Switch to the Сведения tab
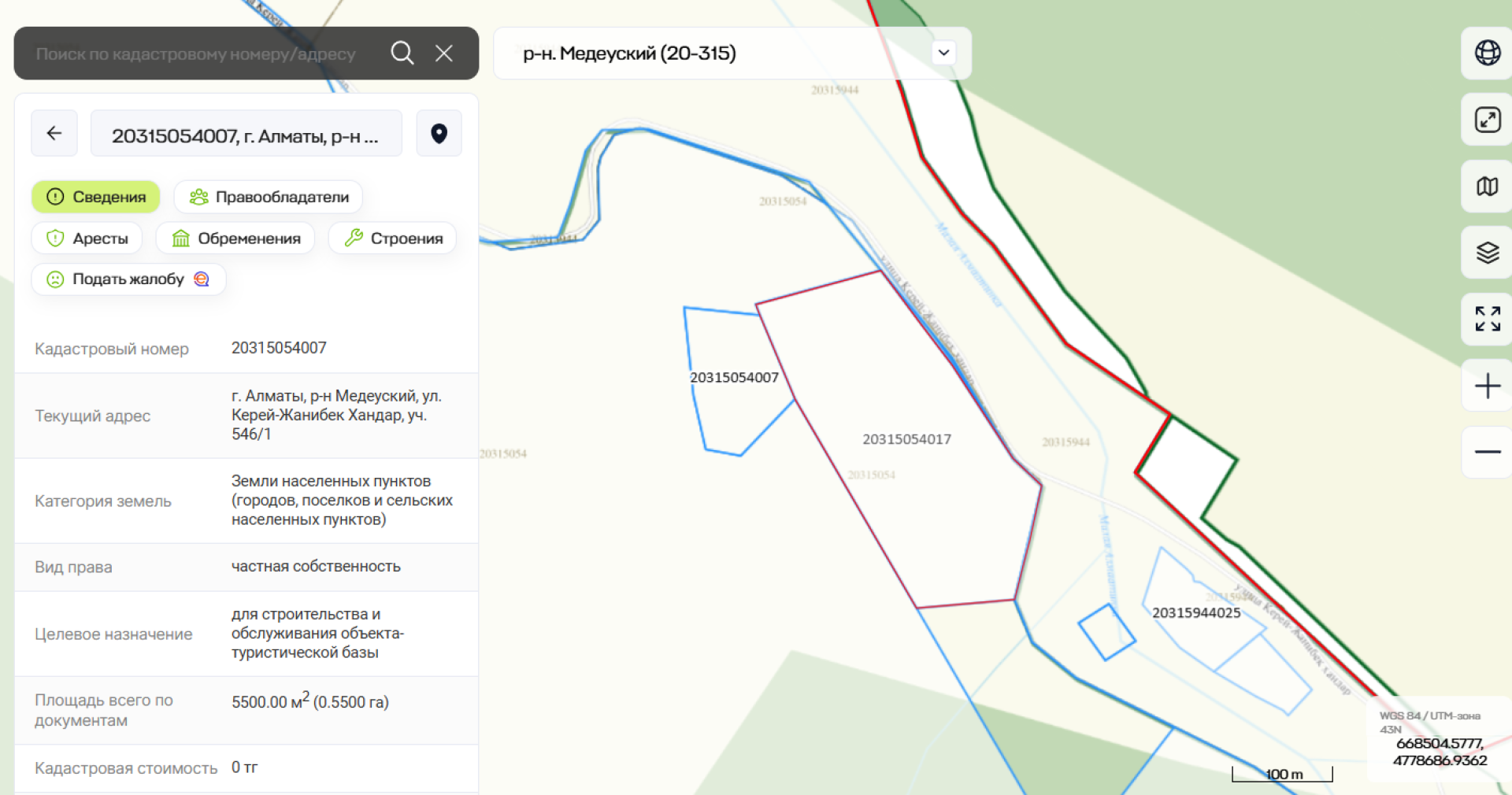This screenshot has height=795, width=1512. pos(96,197)
